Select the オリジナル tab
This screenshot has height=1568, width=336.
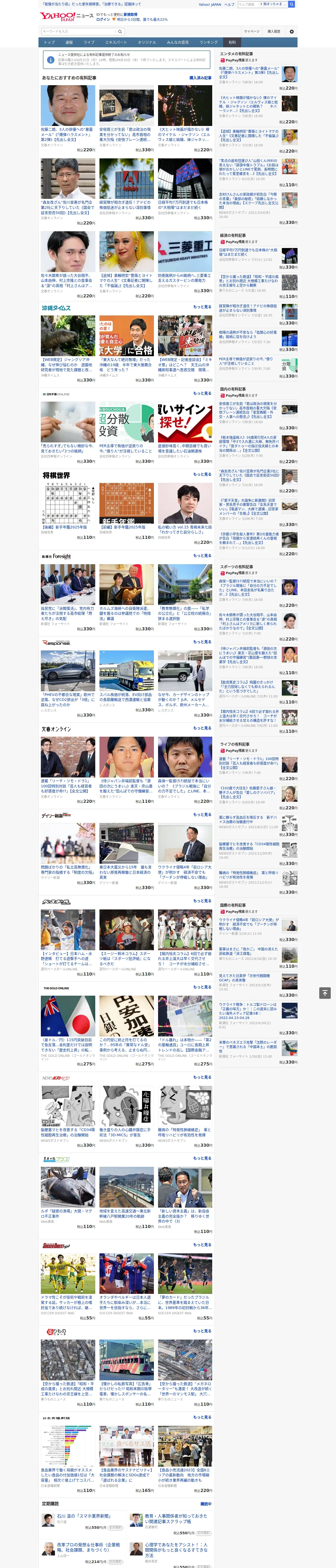(x=147, y=43)
